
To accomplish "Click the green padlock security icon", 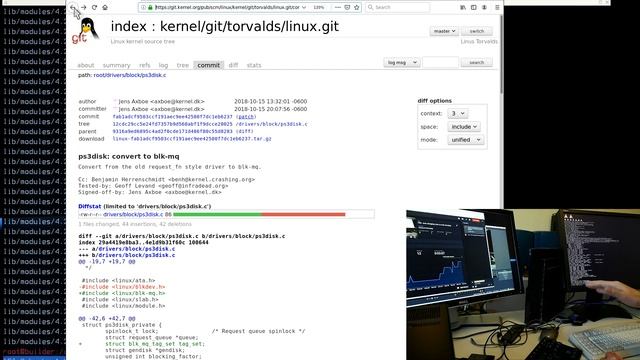I will pos(150,7).
